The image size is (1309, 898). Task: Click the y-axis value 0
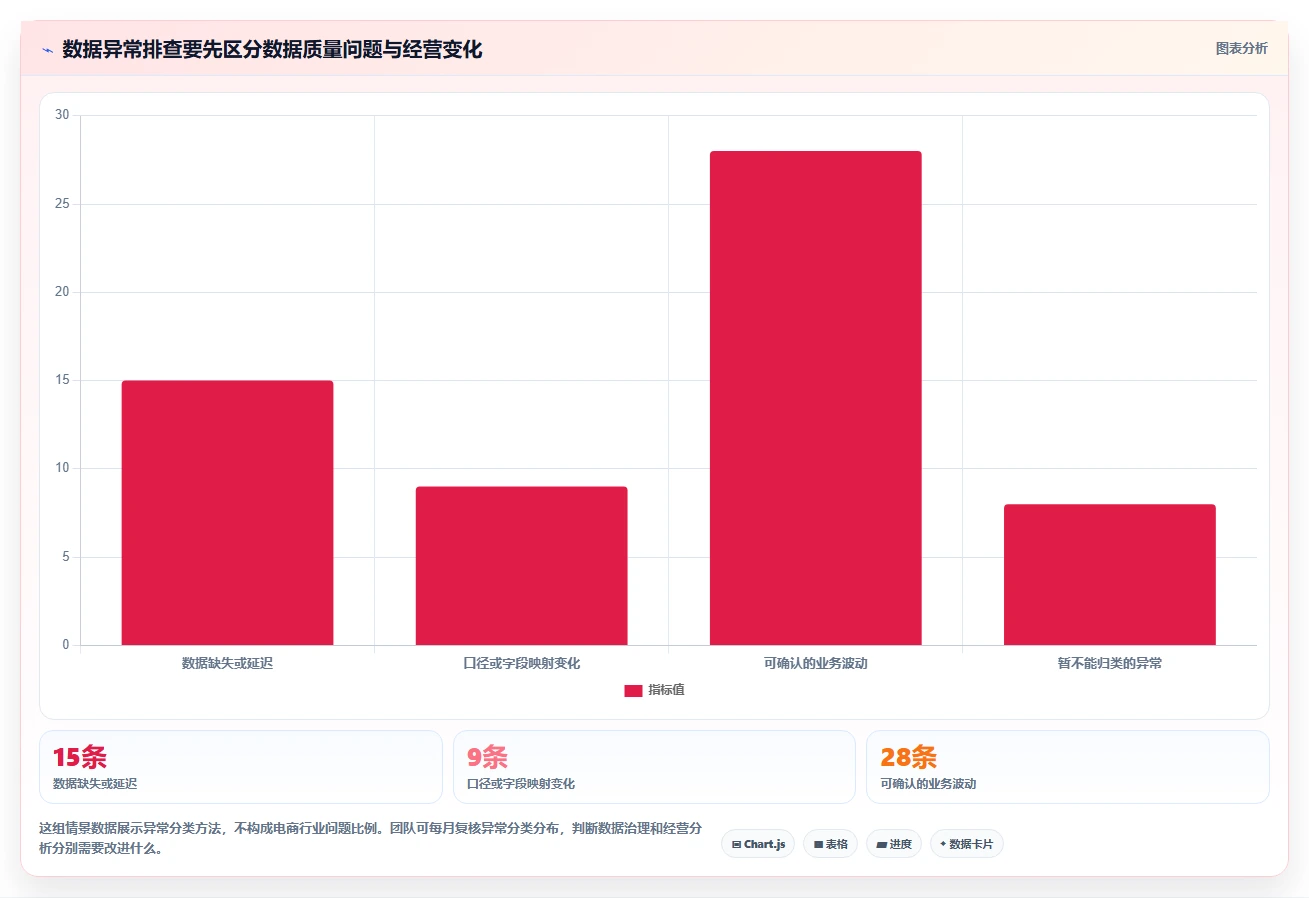(66, 645)
